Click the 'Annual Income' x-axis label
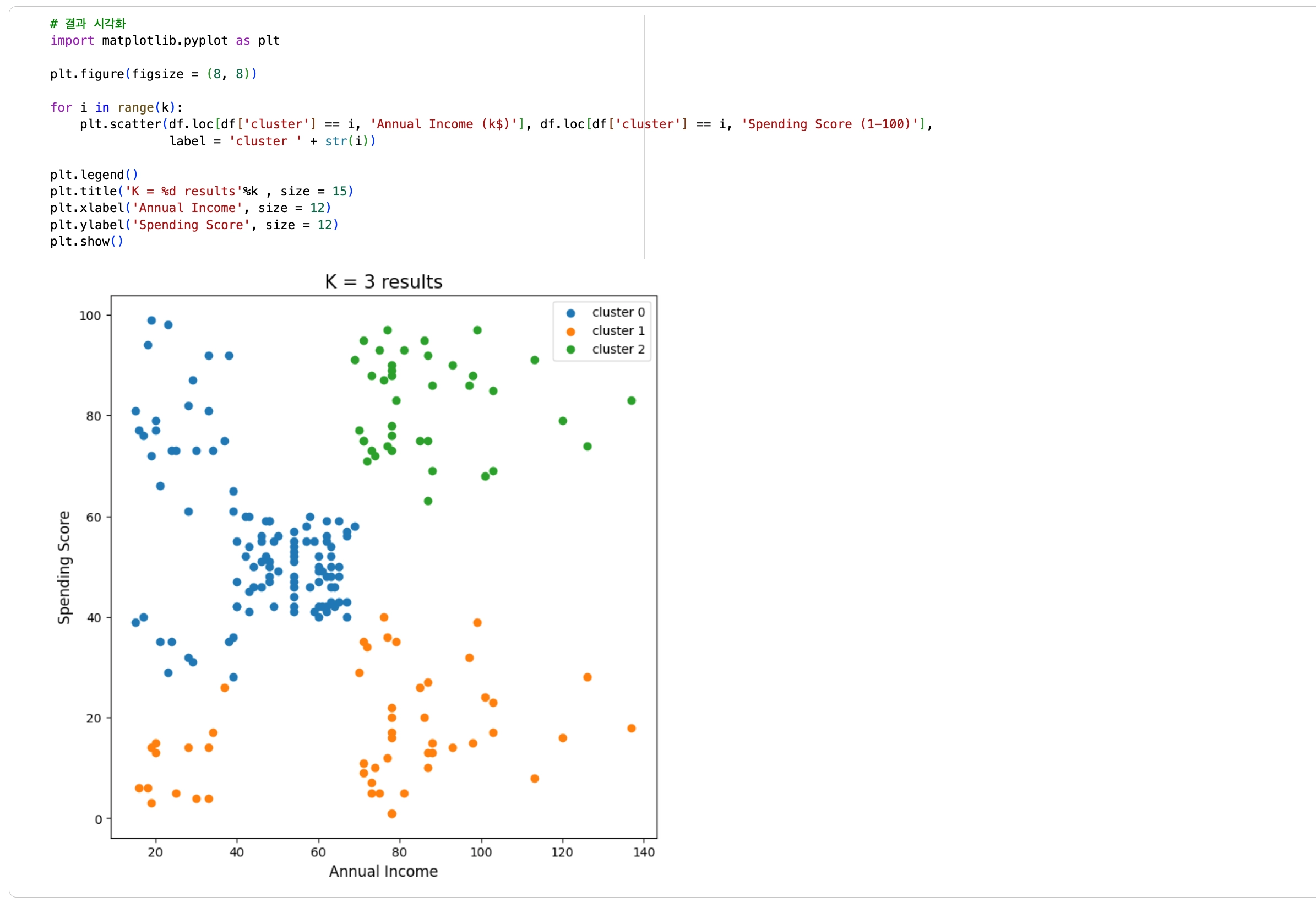This screenshot has height=902, width=1316. click(383, 871)
